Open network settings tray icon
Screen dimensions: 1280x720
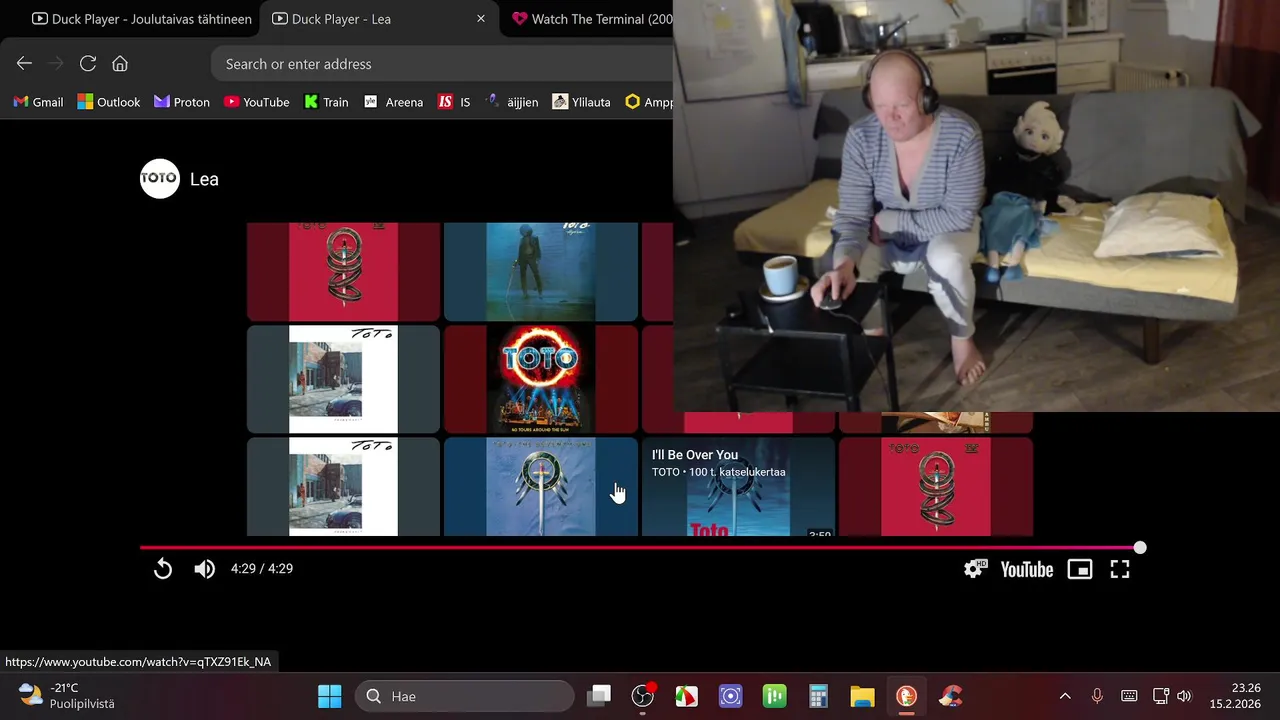[1161, 696]
